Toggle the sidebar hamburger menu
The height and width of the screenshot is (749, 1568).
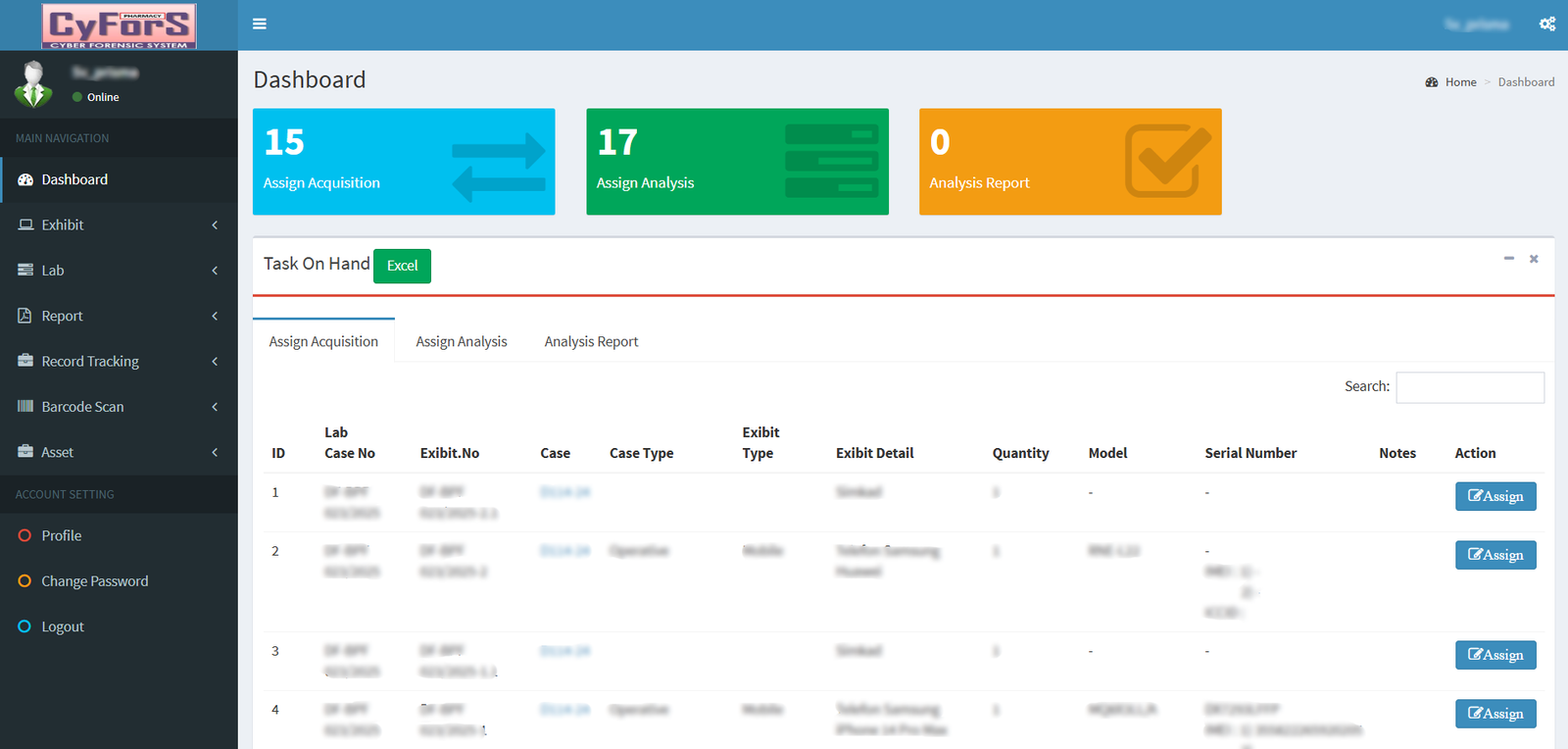tap(260, 24)
